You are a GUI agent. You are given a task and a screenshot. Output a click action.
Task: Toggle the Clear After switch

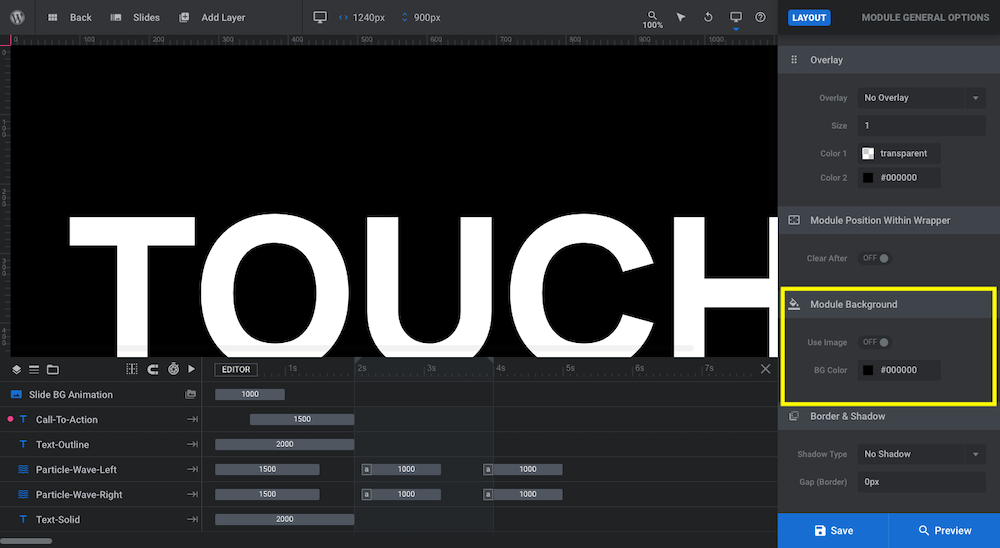click(876, 258)
